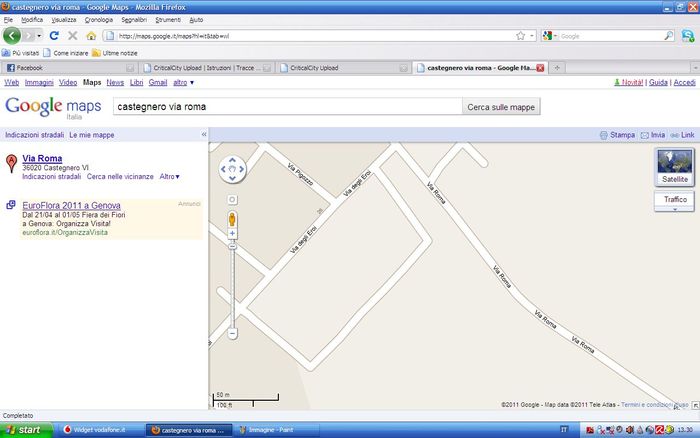Click the Libri link
Image resolution: width=700 pixels, height=438 pixels.
(137, 82)
